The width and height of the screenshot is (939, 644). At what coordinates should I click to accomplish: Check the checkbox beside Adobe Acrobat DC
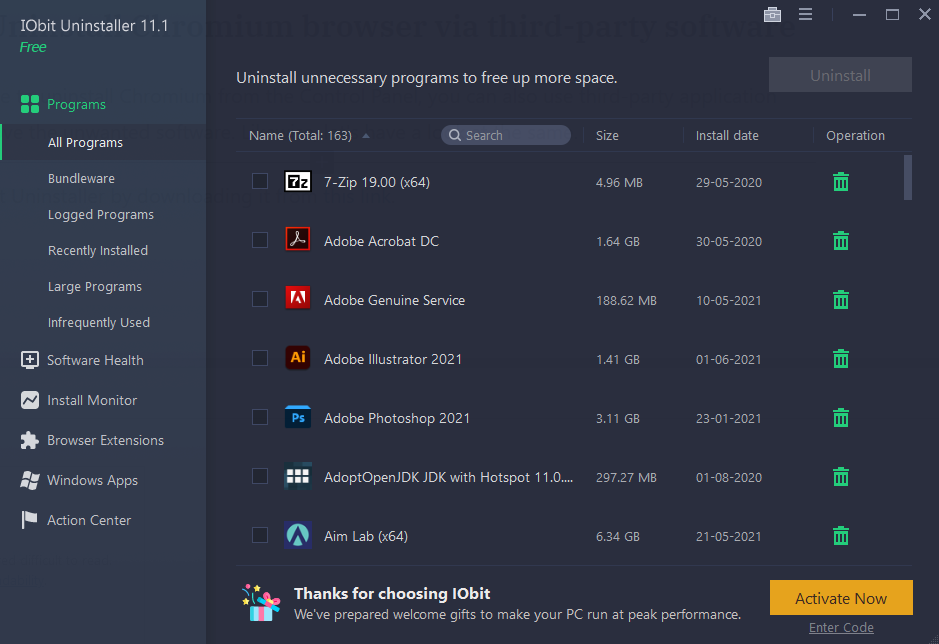point(260,240)
